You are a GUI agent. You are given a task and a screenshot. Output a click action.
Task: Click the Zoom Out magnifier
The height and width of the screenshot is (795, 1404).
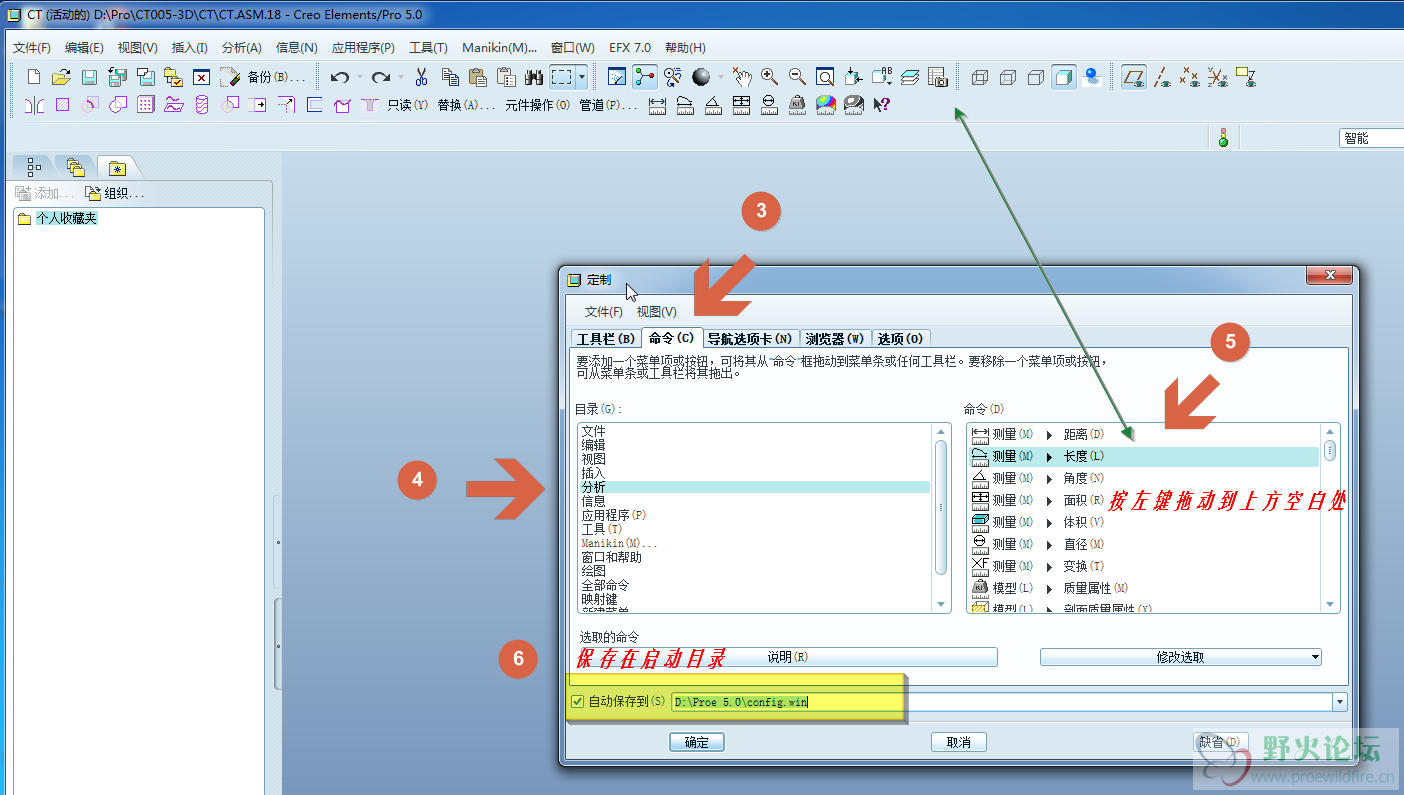point(797,77)
